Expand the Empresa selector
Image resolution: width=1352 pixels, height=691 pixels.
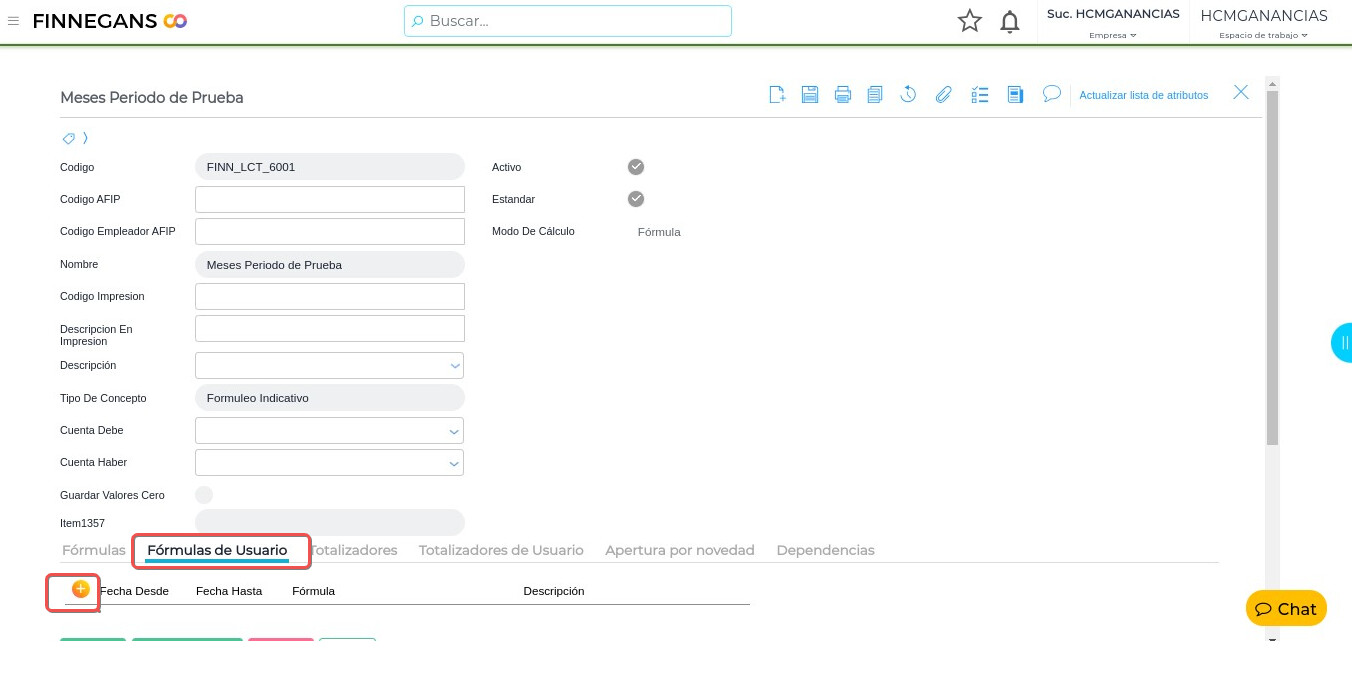point(1113,35)
